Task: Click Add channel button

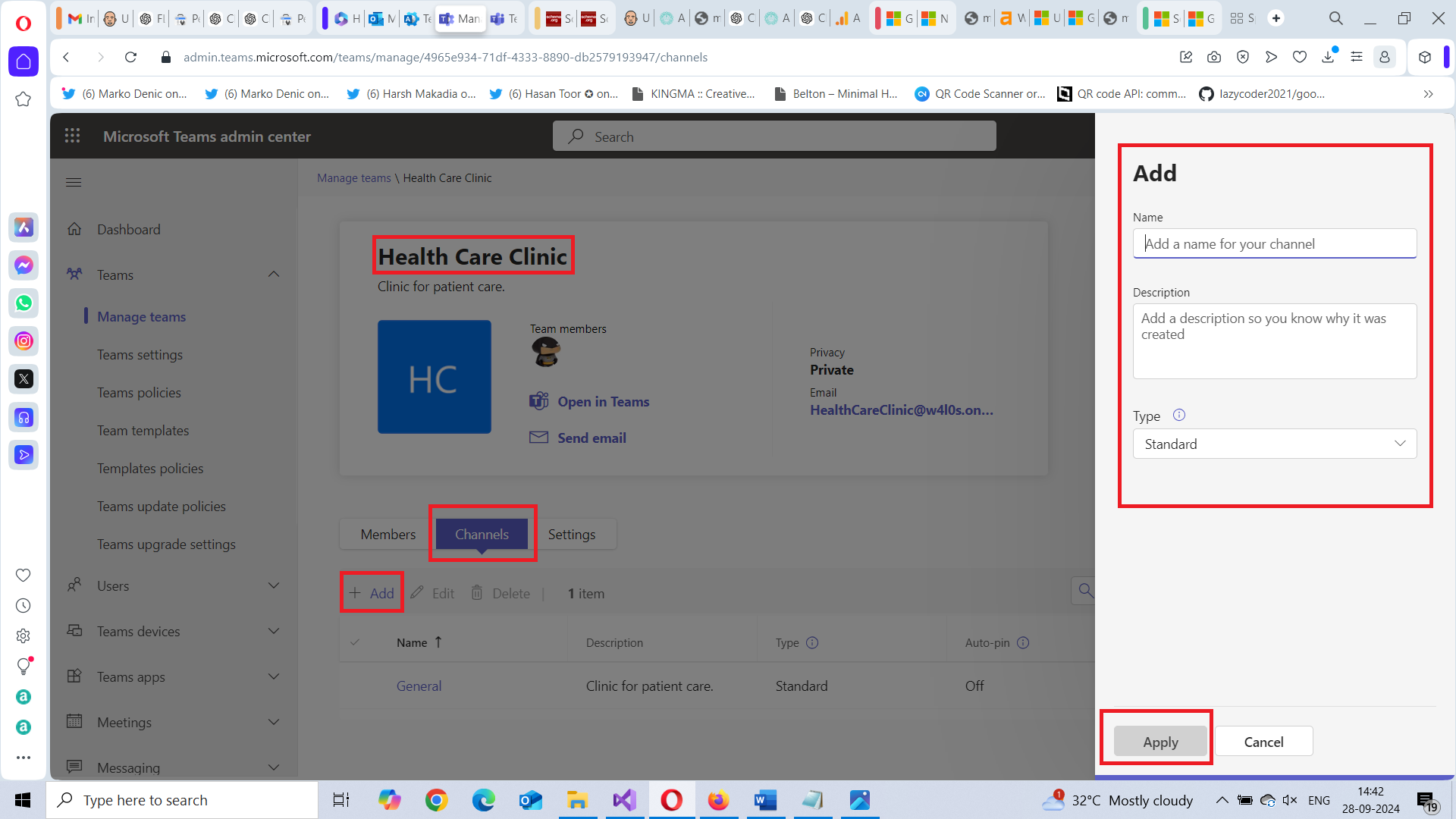Action: 372,593
